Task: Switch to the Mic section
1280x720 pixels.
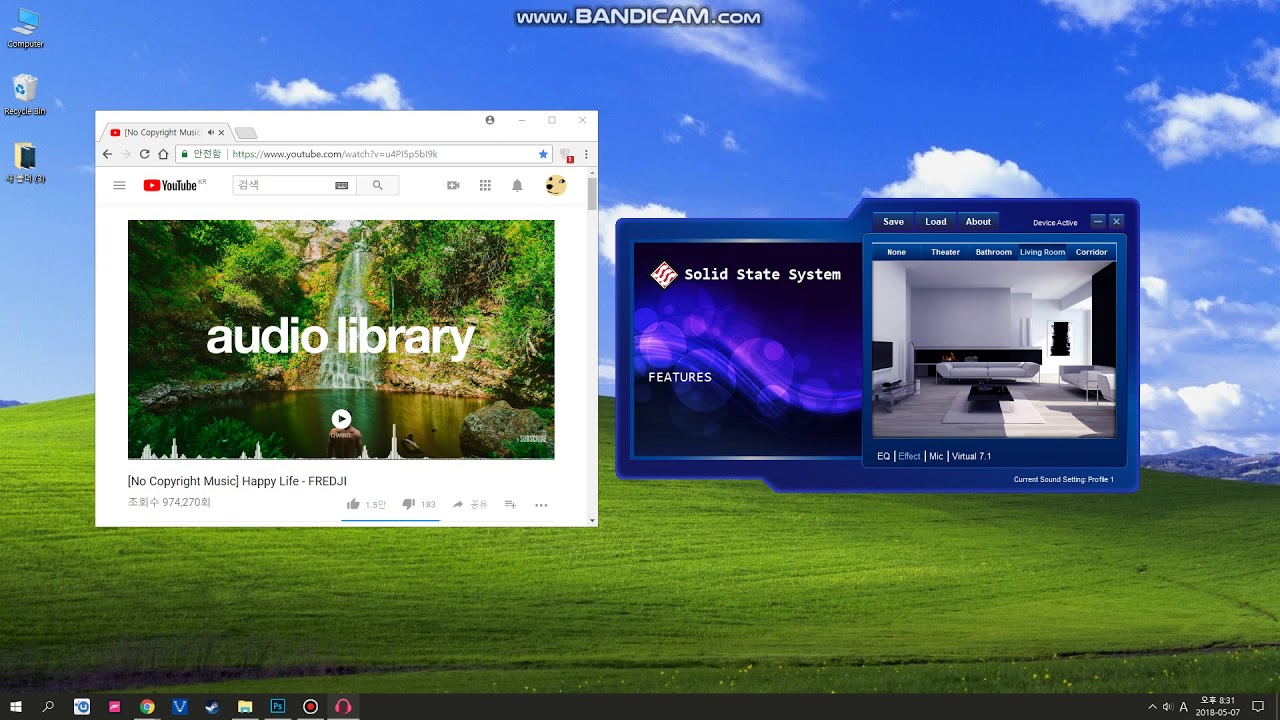Action: (x=936, y=456)
